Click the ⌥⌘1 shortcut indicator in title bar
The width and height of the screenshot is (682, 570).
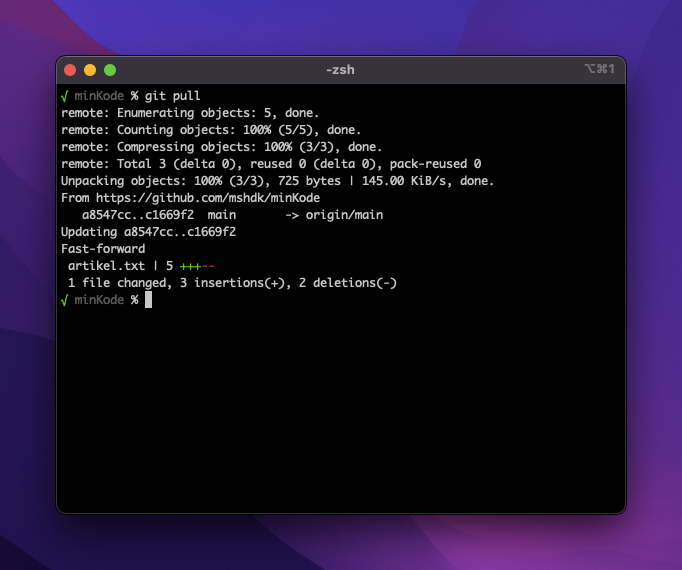pyautogui.click(x=599, y=69)
